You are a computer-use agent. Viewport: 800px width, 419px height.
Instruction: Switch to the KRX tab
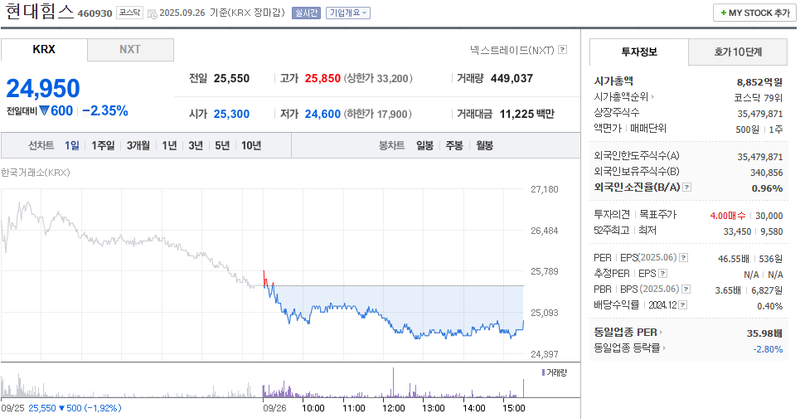point(44,50)
